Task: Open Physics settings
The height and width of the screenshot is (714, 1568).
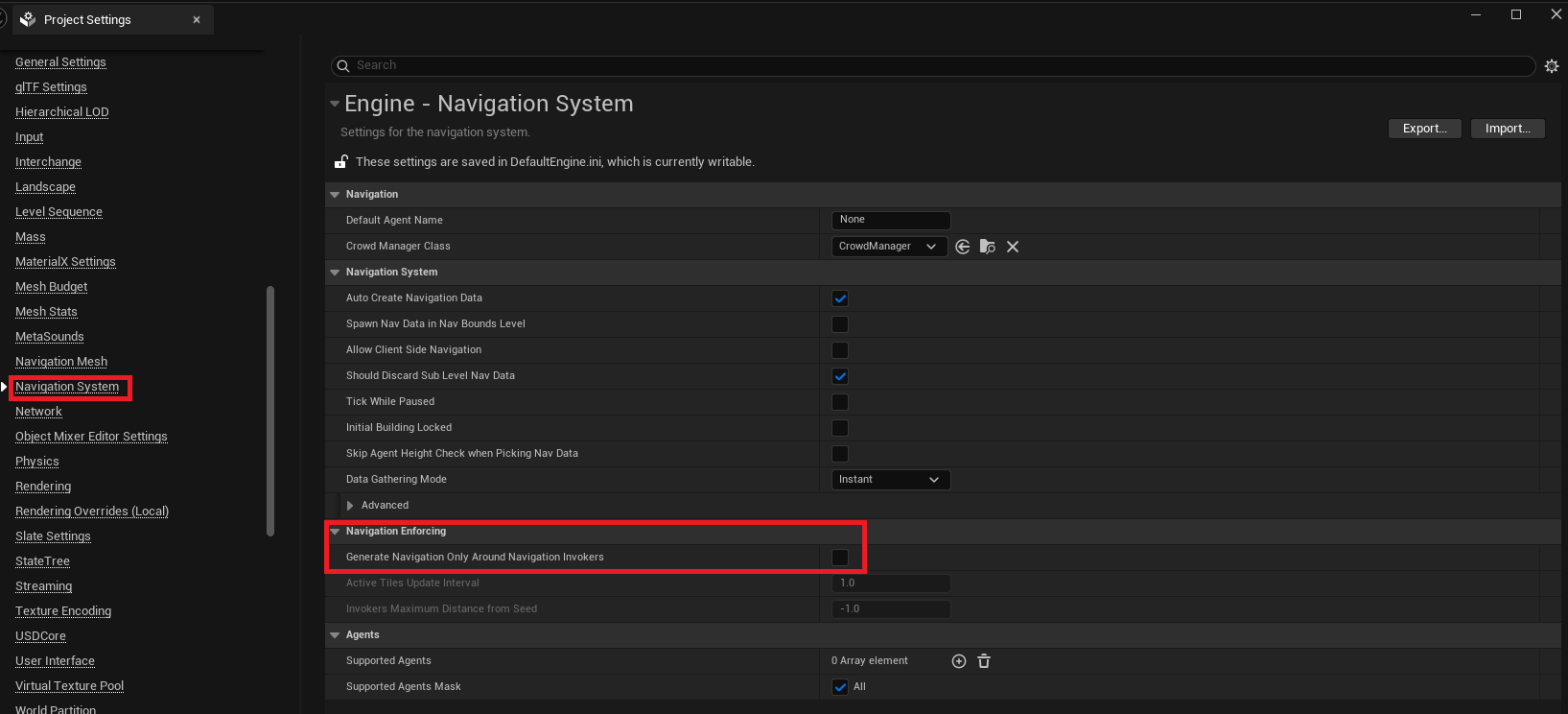Action: point(37,462)
